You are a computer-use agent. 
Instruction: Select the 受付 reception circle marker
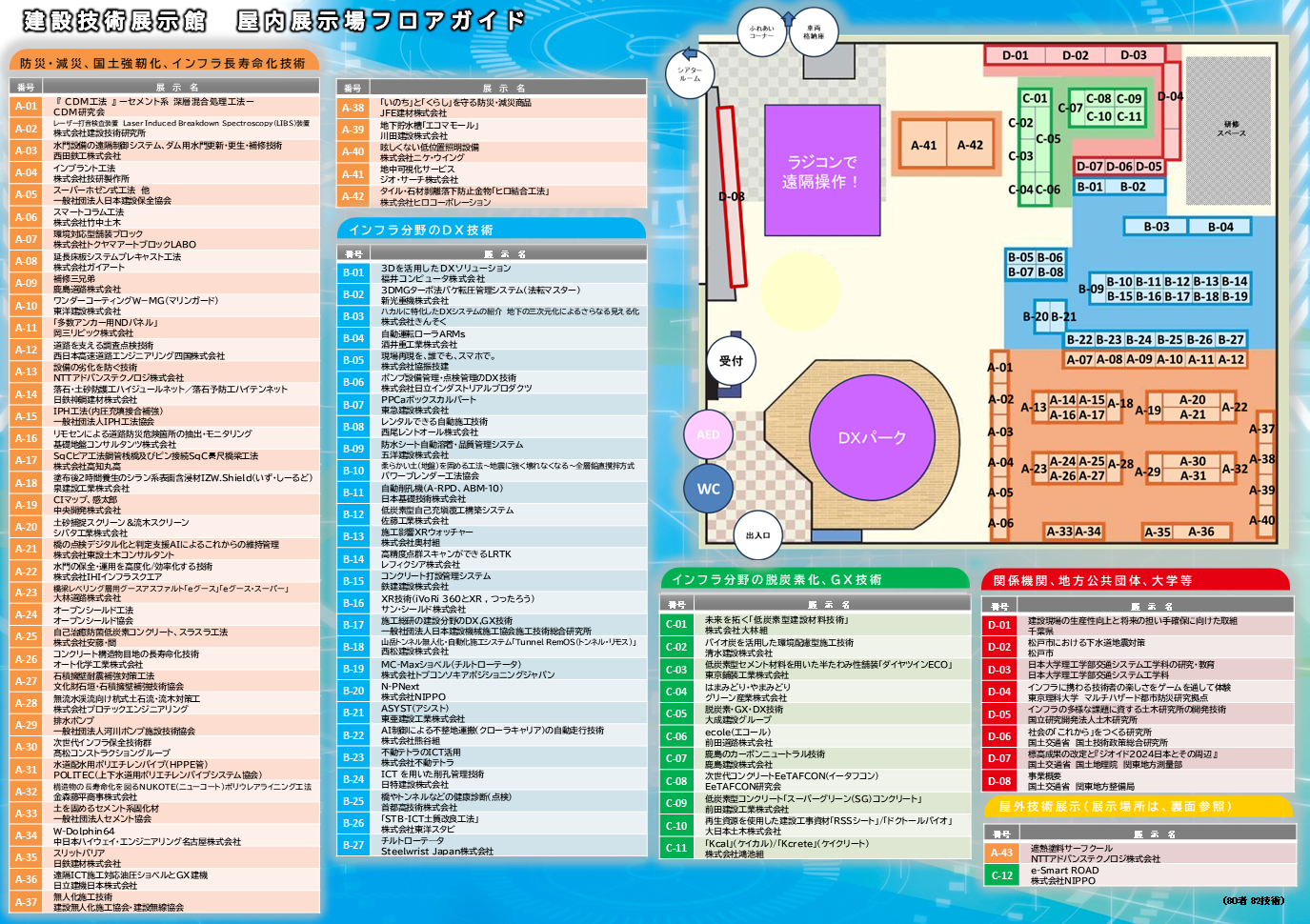731,361
